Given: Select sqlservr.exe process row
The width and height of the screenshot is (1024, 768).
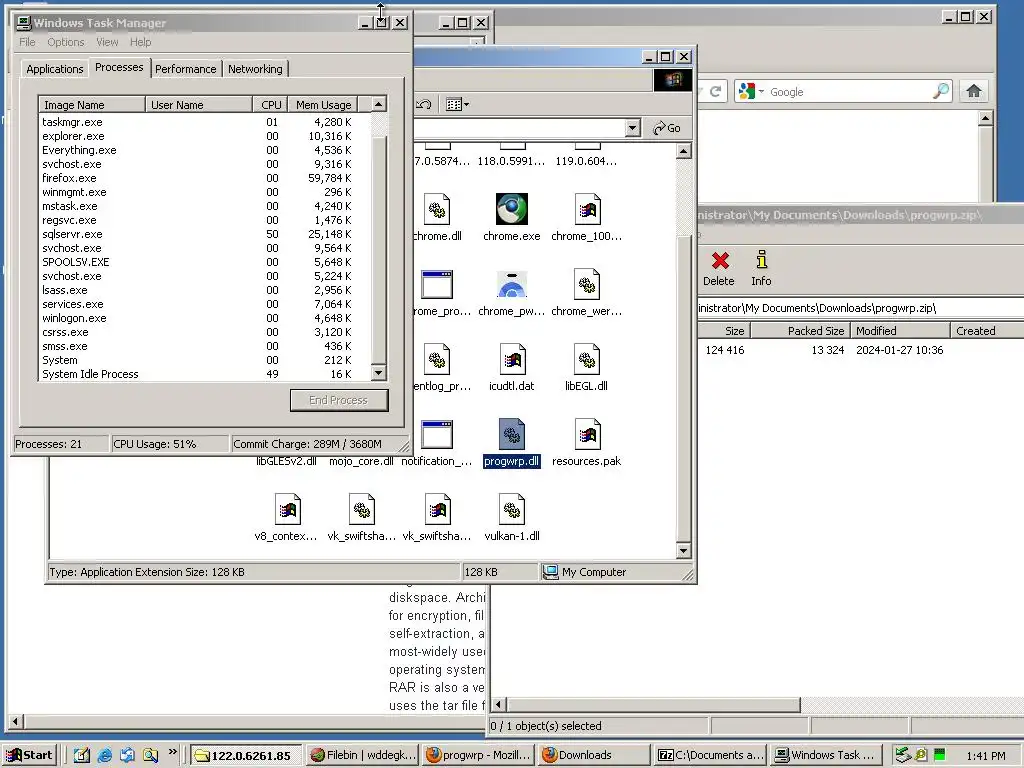Looking at the screenshot, I should pyautogui.click(x=204, y=234).
